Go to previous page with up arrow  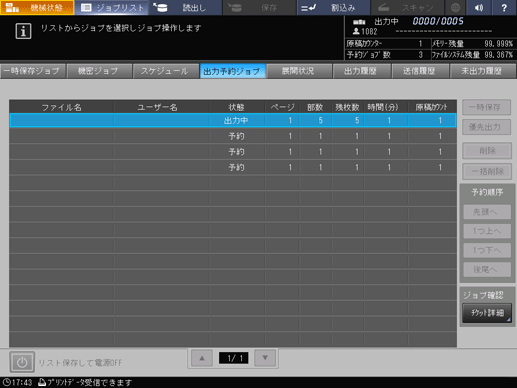(x=202, y=358)
